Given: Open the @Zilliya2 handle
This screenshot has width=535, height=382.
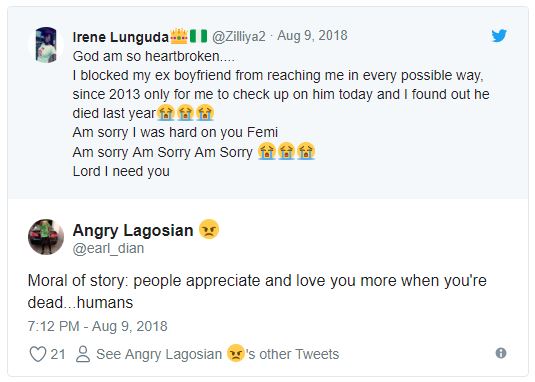Looking at the screenshot, I should click(238, 36).
